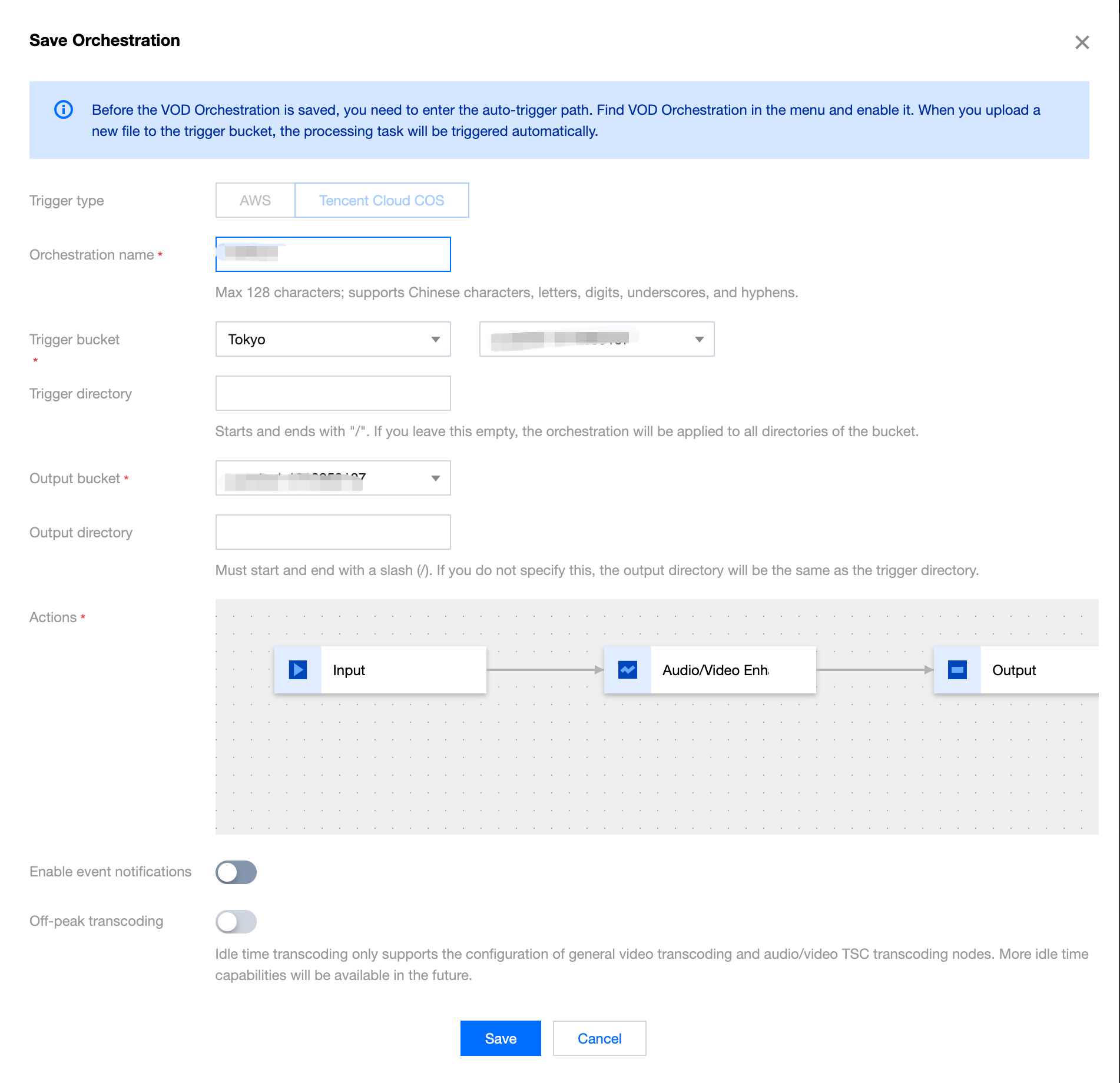The height and width of the screenshot is (1083, 1120).
Task: Click the Input node play icon
Action: click(x=298, y=670)
